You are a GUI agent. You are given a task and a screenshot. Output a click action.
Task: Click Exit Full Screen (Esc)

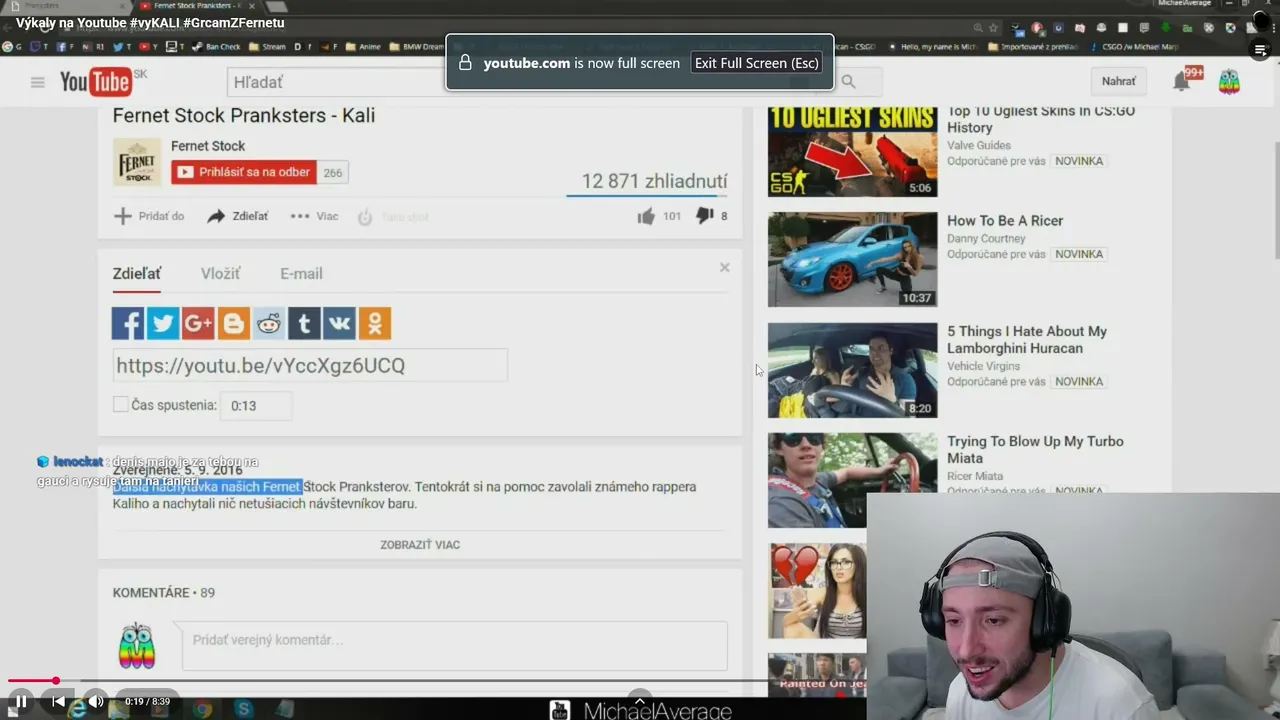[x=757, y=63]
